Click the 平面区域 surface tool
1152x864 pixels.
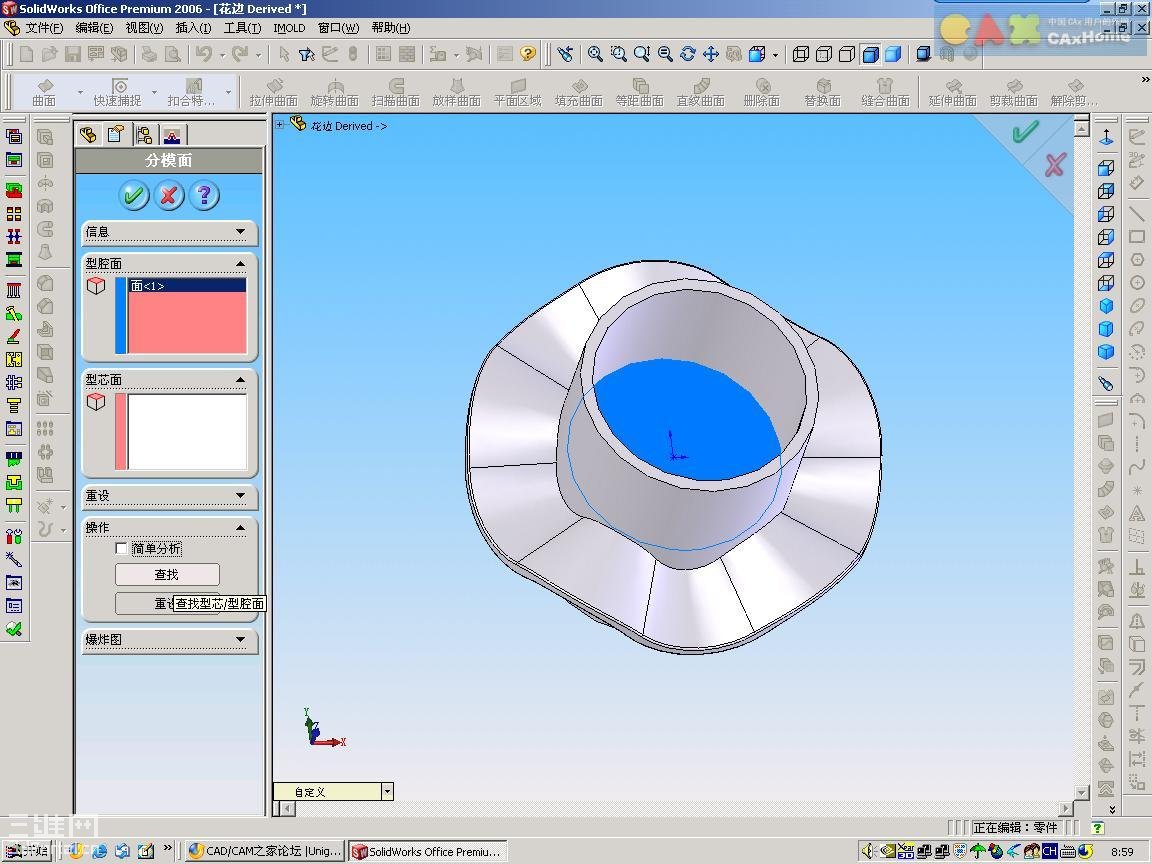click(517, 92)
